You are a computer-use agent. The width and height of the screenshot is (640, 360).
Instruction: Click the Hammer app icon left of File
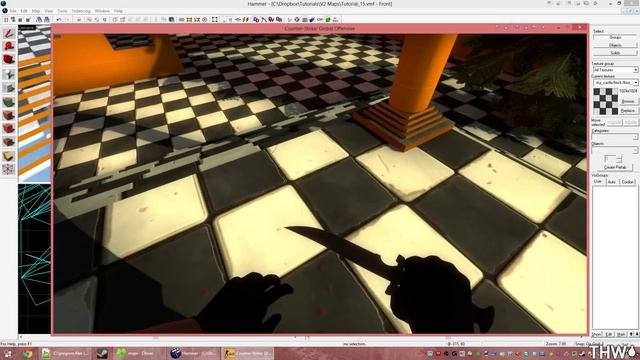pos(4,11)
